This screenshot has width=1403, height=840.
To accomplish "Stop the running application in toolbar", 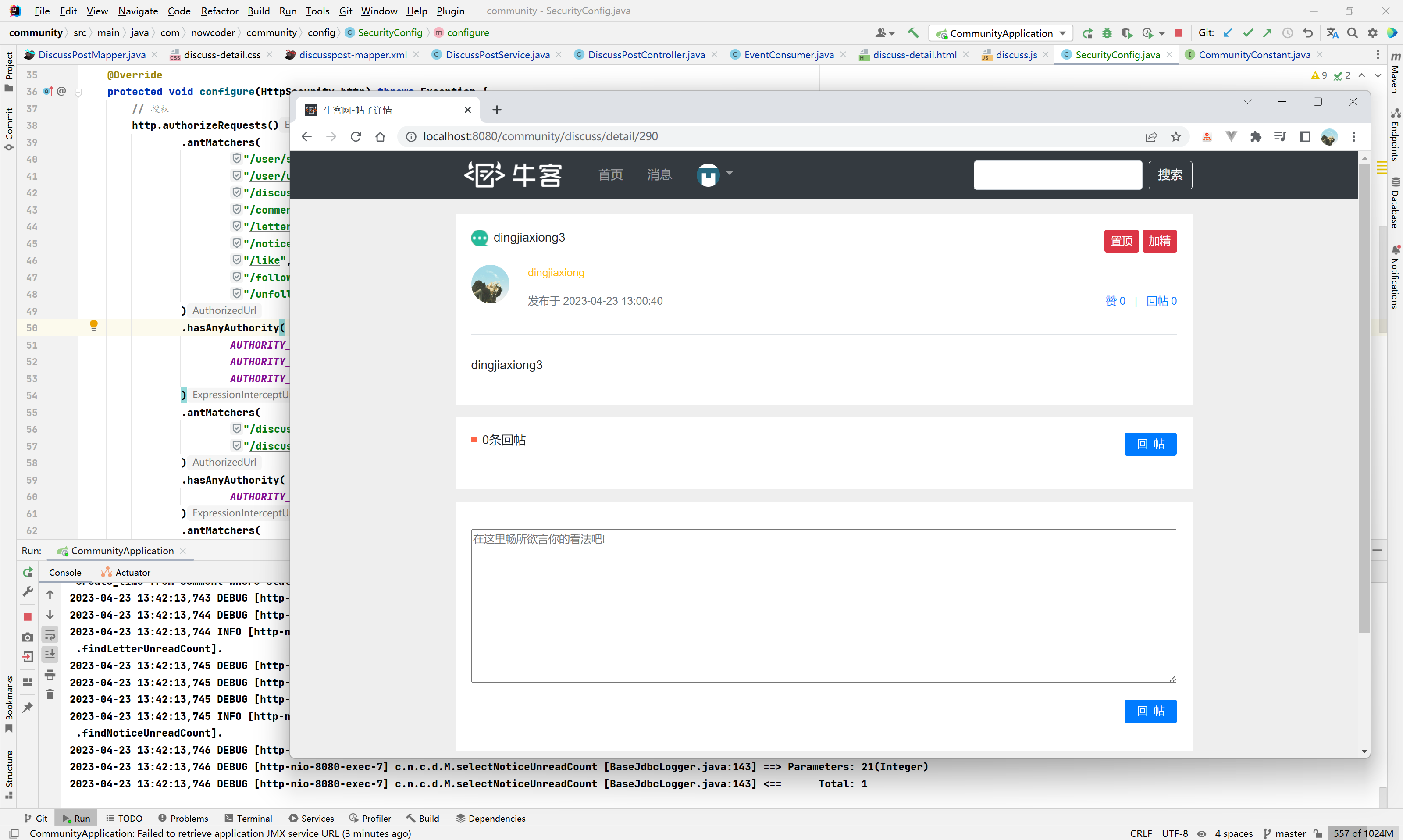I will click(x=1179, y=33).
